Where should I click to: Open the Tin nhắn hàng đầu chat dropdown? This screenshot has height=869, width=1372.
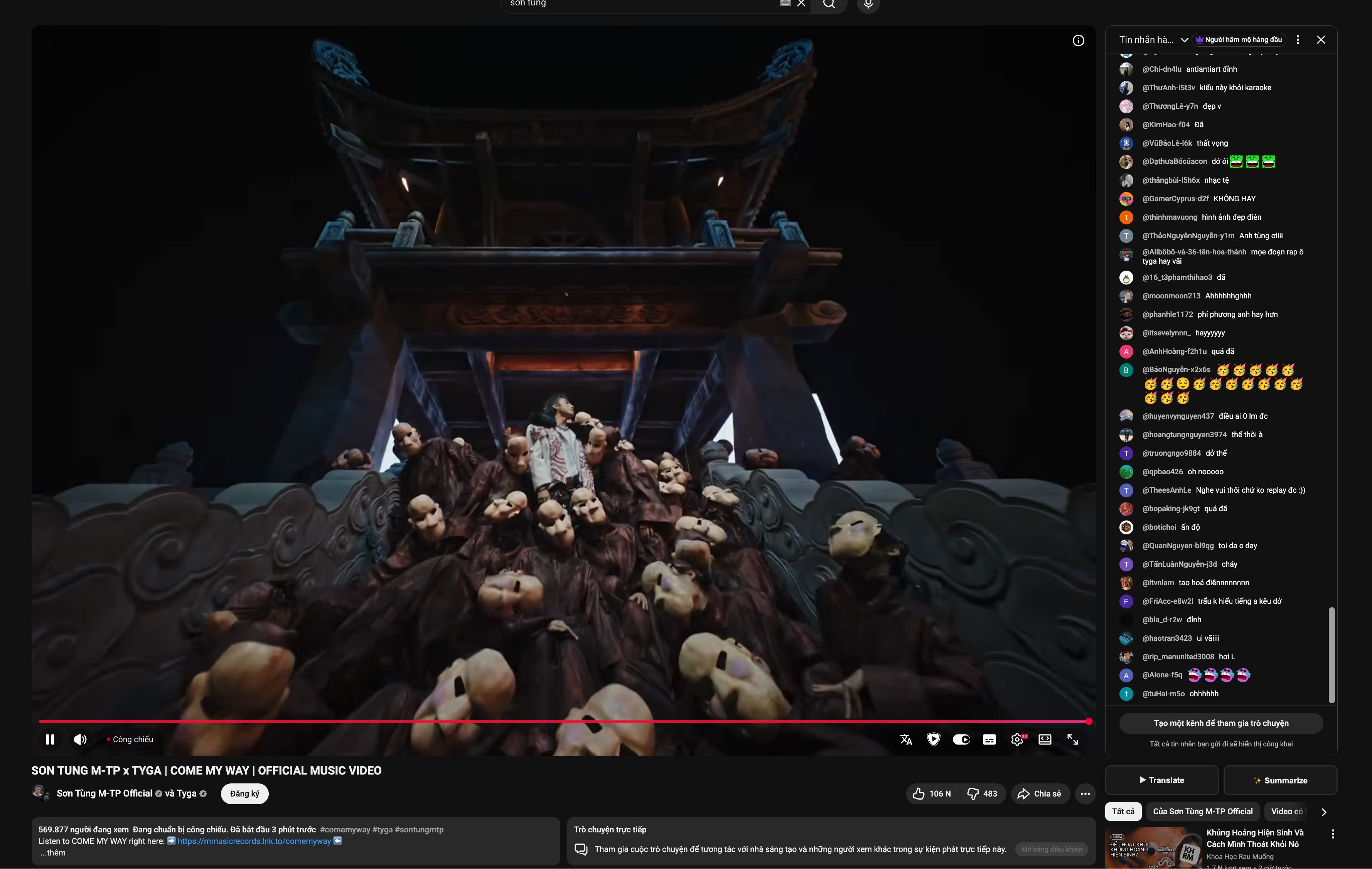pyautogui.click(x=1153, y=40)
